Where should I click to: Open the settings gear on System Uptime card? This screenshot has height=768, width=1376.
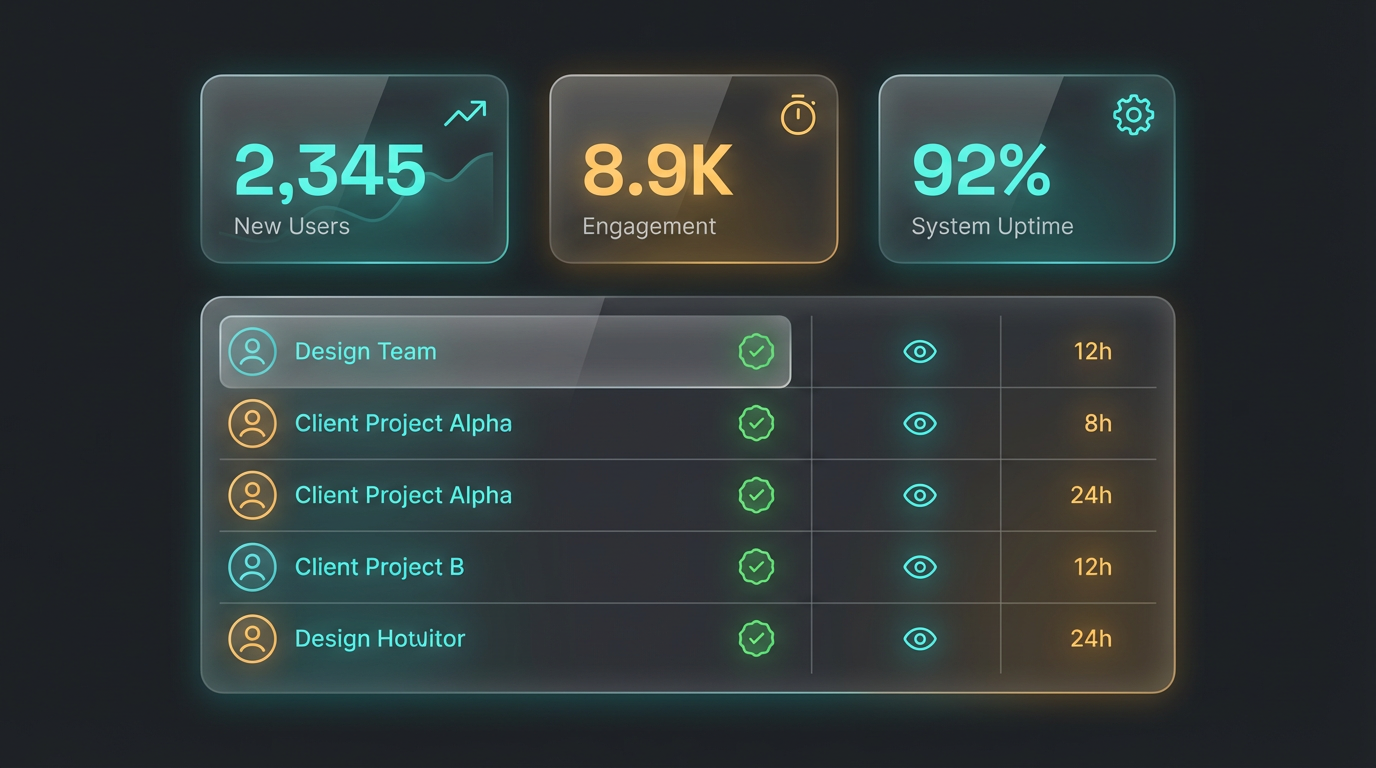(1133, 114)
